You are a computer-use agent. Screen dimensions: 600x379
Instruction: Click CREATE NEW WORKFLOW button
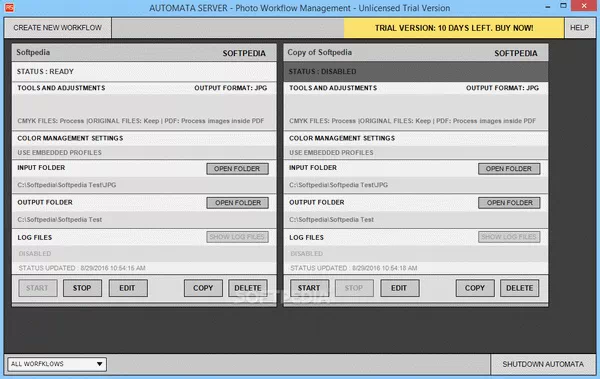pos(58,28)
